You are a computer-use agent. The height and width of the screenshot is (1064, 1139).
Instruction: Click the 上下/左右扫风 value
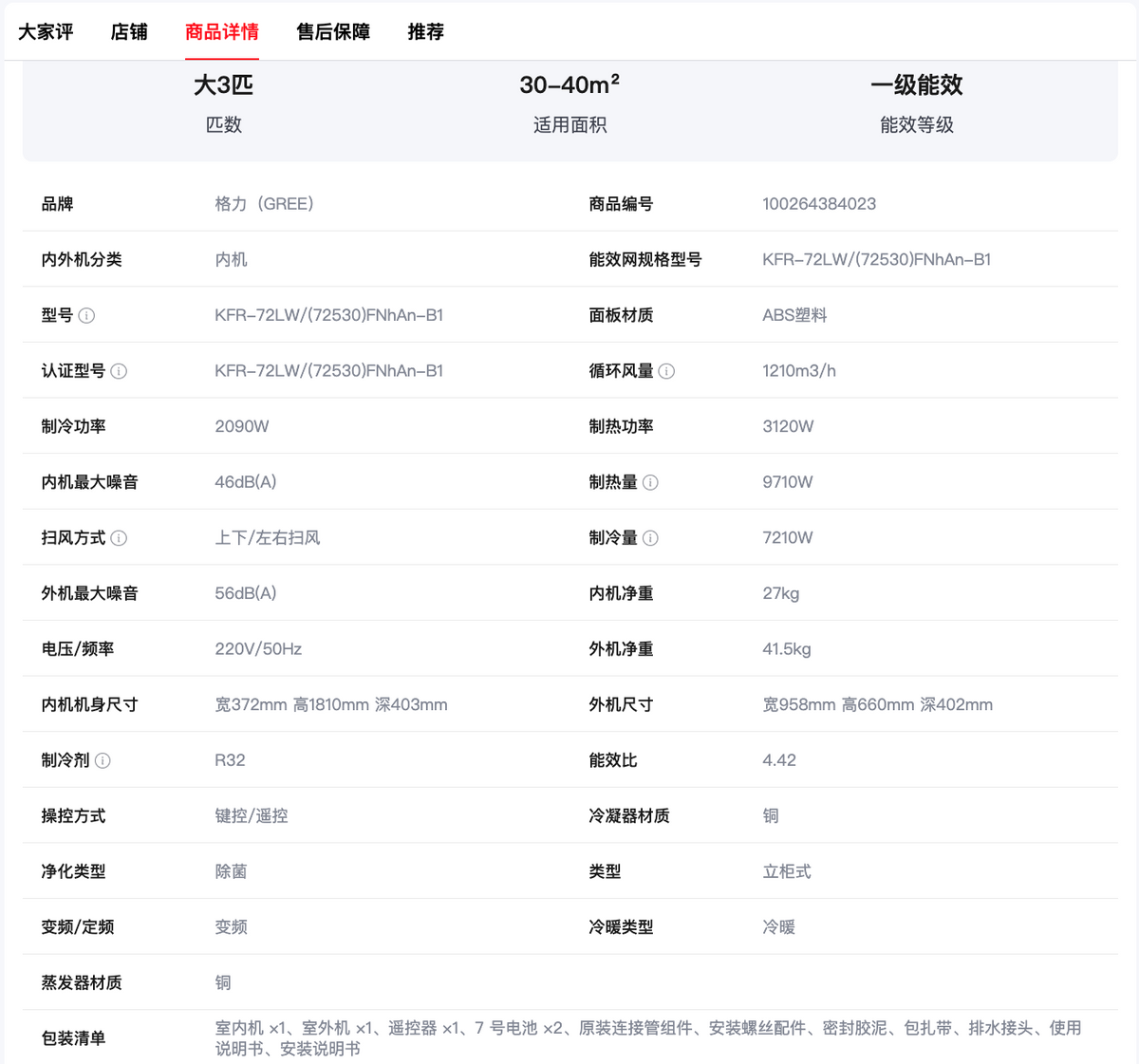[x=268, y=538]
